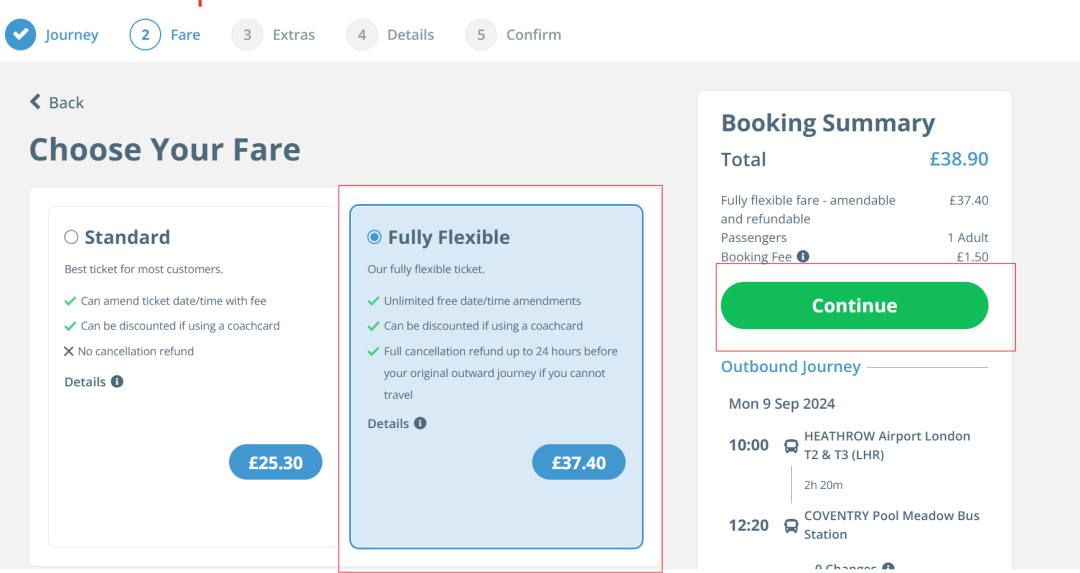Screen dimensions: 1080x573
Task: Click bus icon next to Heathrow departure
Action: click(x=791, y=446)
